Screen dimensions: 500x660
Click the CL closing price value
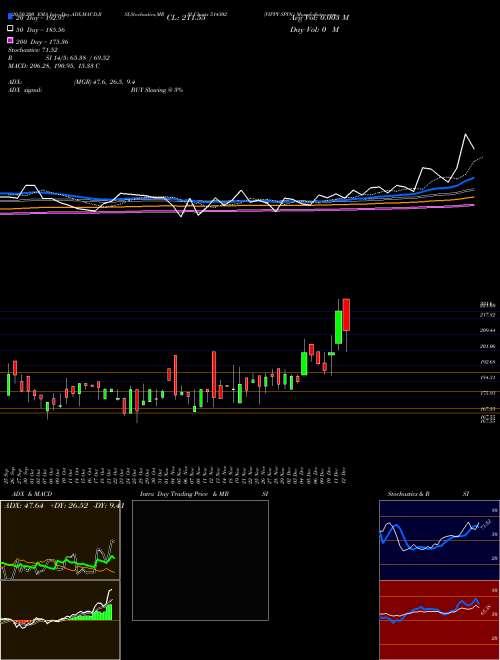[186, 18]
